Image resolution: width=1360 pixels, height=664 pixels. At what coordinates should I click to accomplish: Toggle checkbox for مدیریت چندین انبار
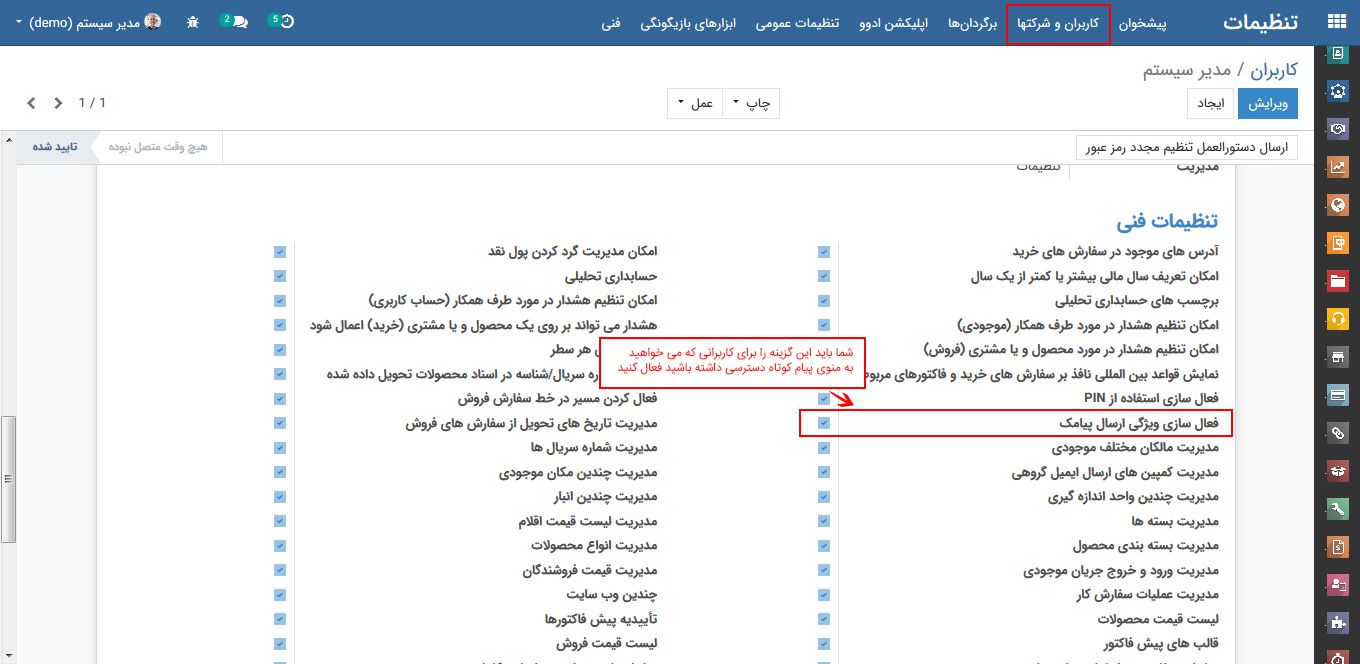280,497
